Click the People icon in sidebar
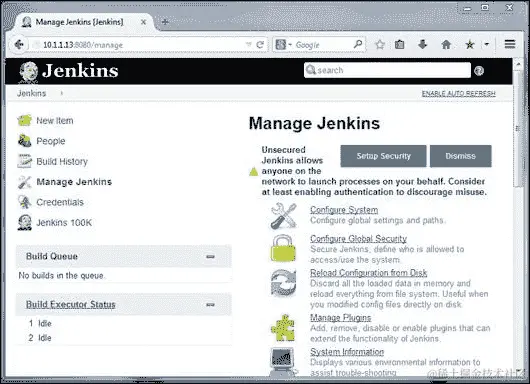 [x=25, y=141]
